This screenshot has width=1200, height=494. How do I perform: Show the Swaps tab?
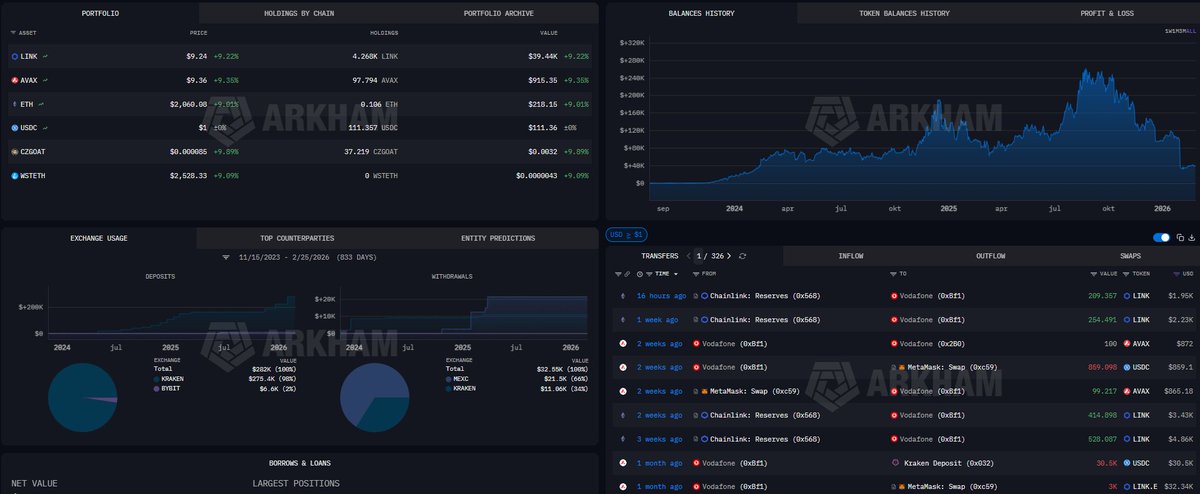[x=1130, y=256]
